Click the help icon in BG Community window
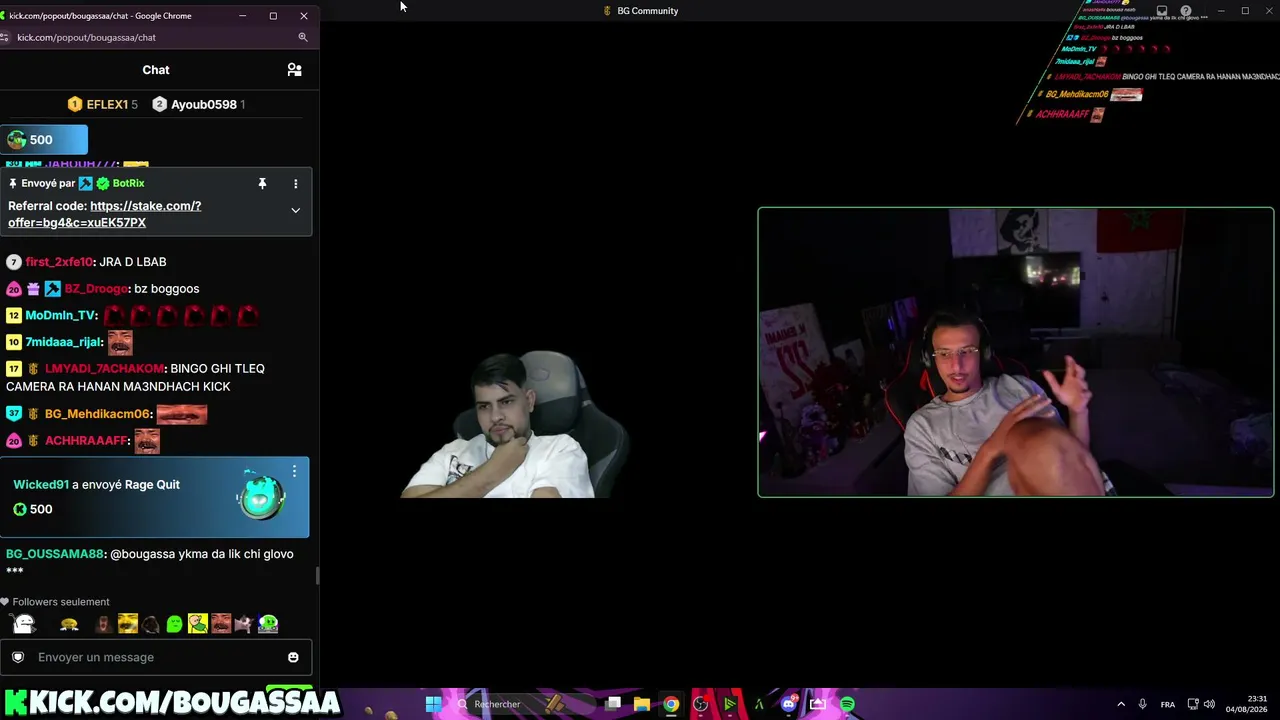1280x720 pixels. 1186,11
